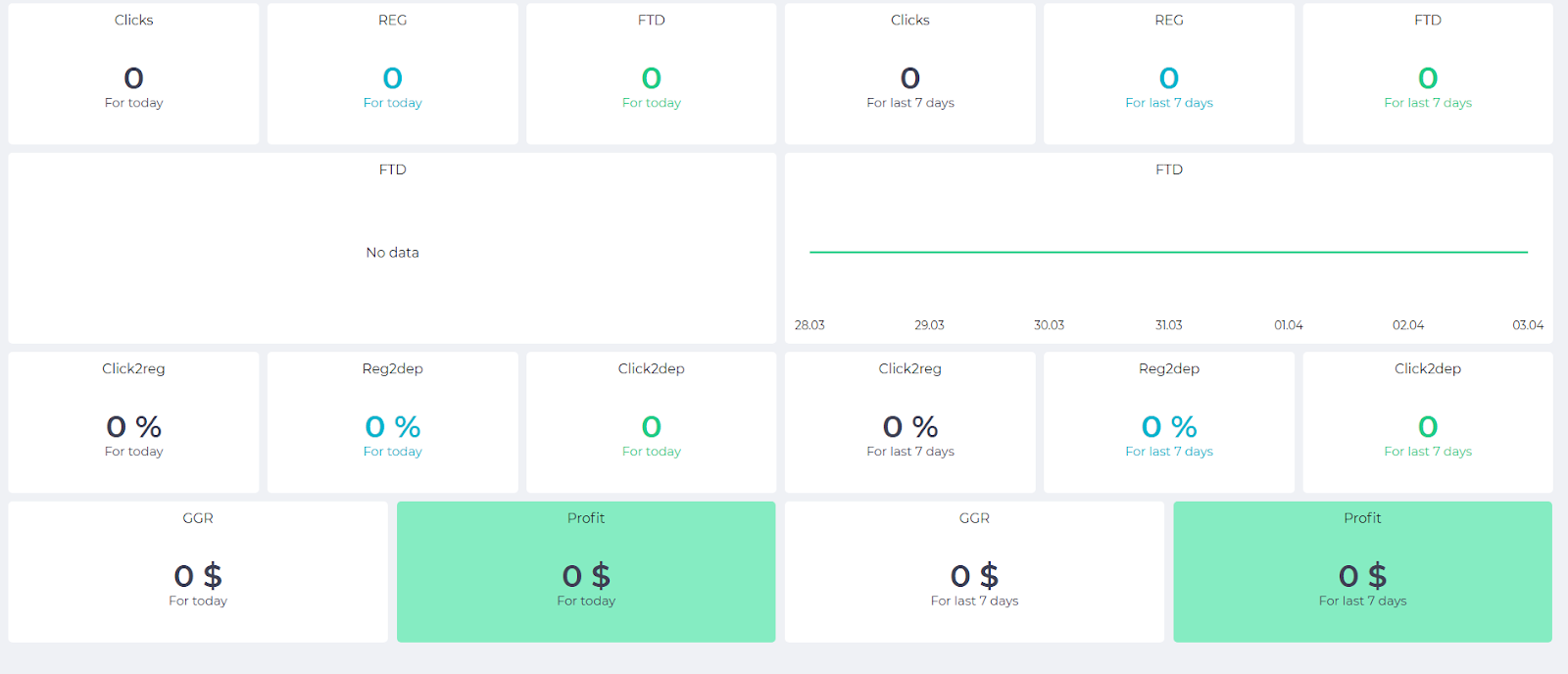Select the Reg2dep for today card
The image size is (1568, 674).
(x=392, y=423)
